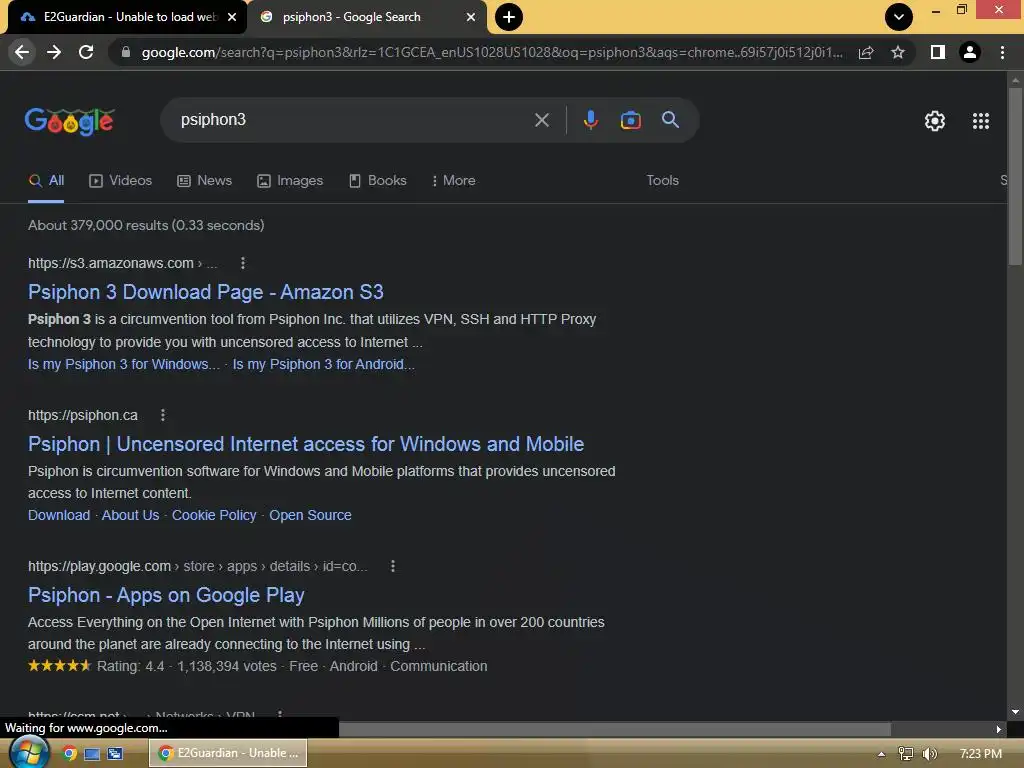Select the psiphon3 - Google Search tab
1024x768 pixels.
pyautogui.click(x=366, y=17)
